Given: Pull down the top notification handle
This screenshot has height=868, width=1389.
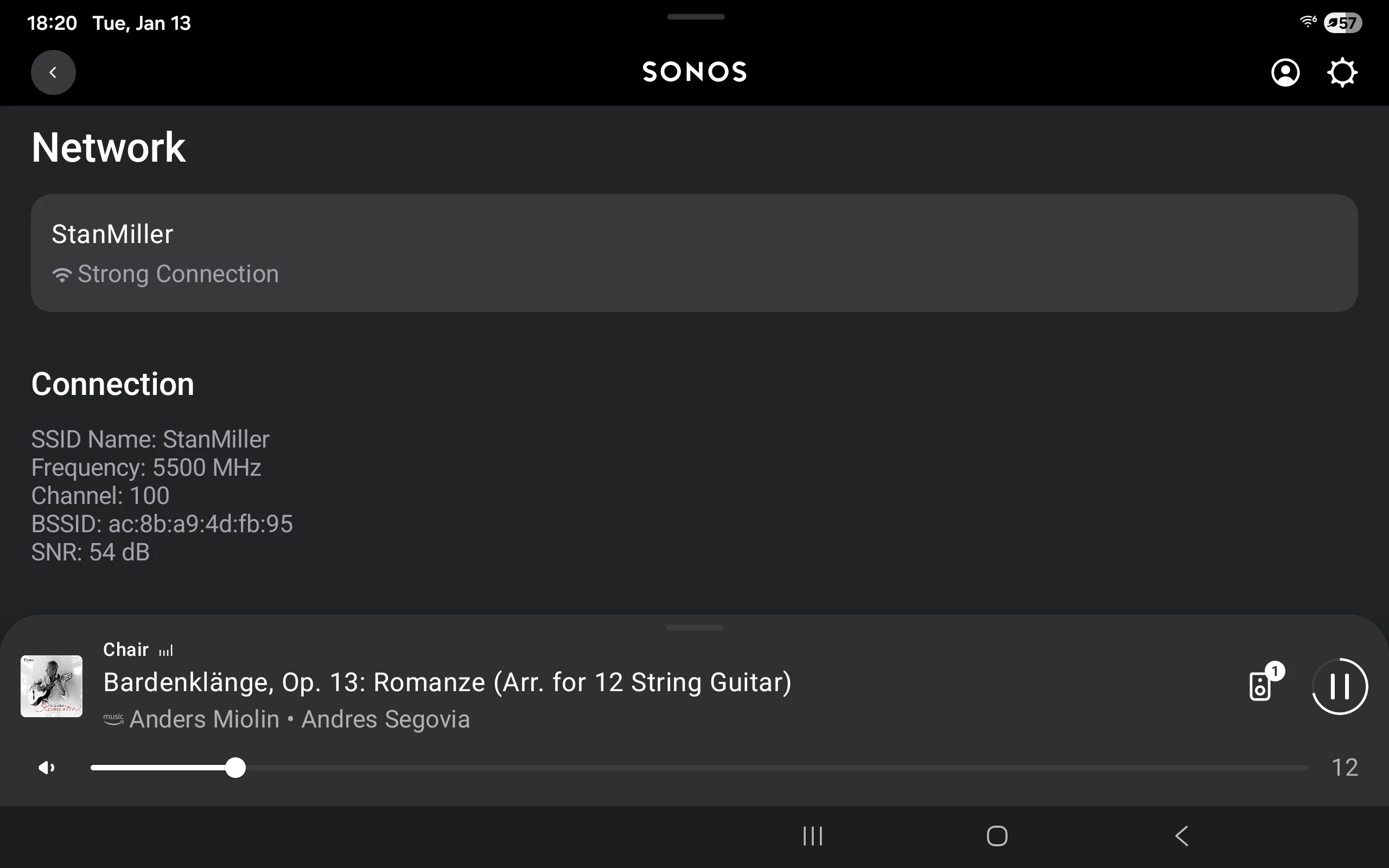Looking at the screenshot, I should click(x=696, y=17).
